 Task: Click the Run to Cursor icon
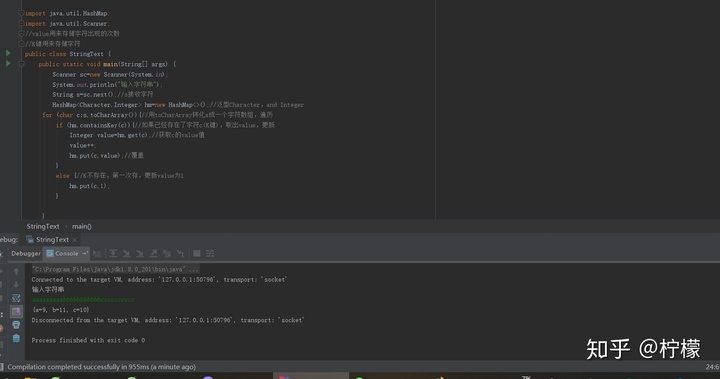tap(180, 253)
